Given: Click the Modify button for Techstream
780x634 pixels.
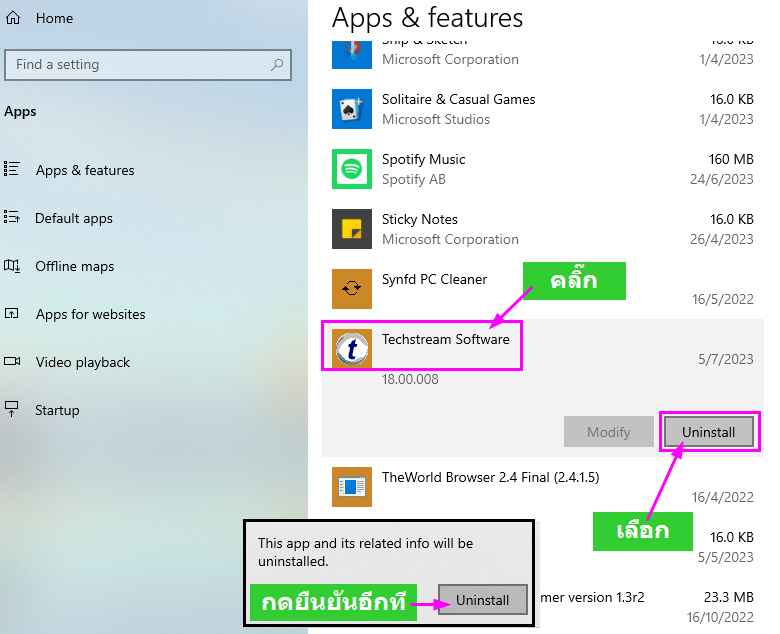Looking at the screenshot, I should click(x=608, y=432).
